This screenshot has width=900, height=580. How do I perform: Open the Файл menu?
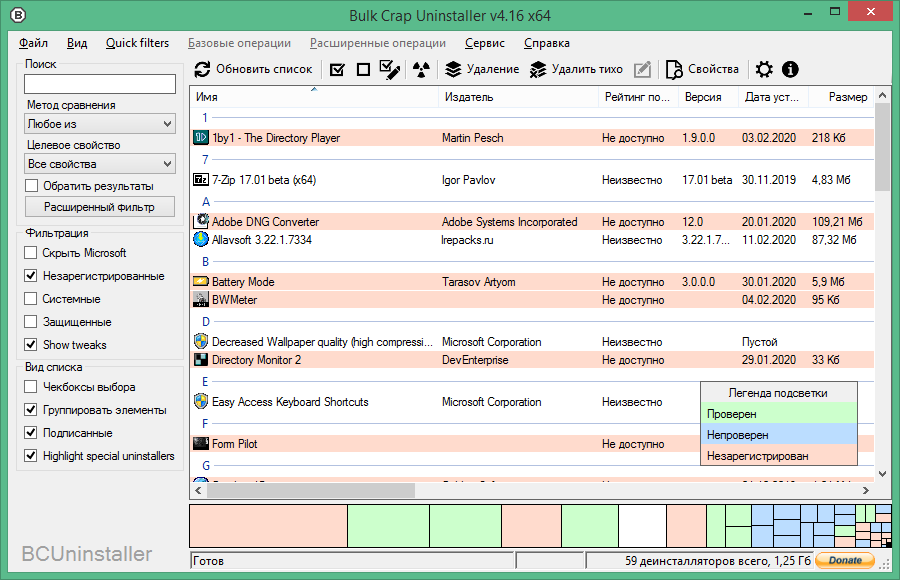[33, 43]
